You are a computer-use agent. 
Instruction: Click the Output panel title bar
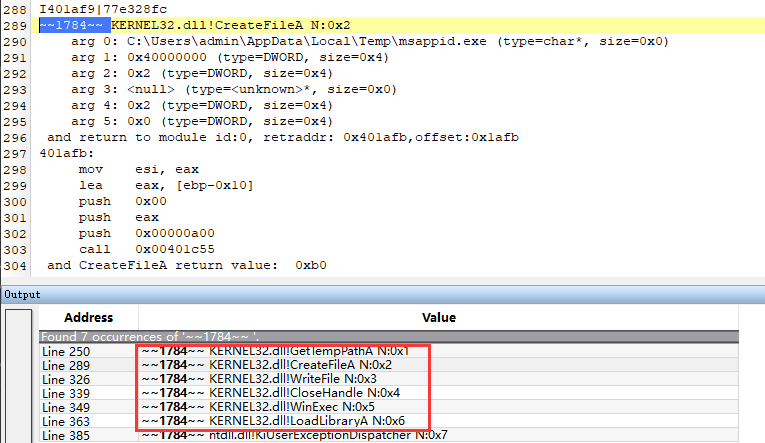coord(382,295)
